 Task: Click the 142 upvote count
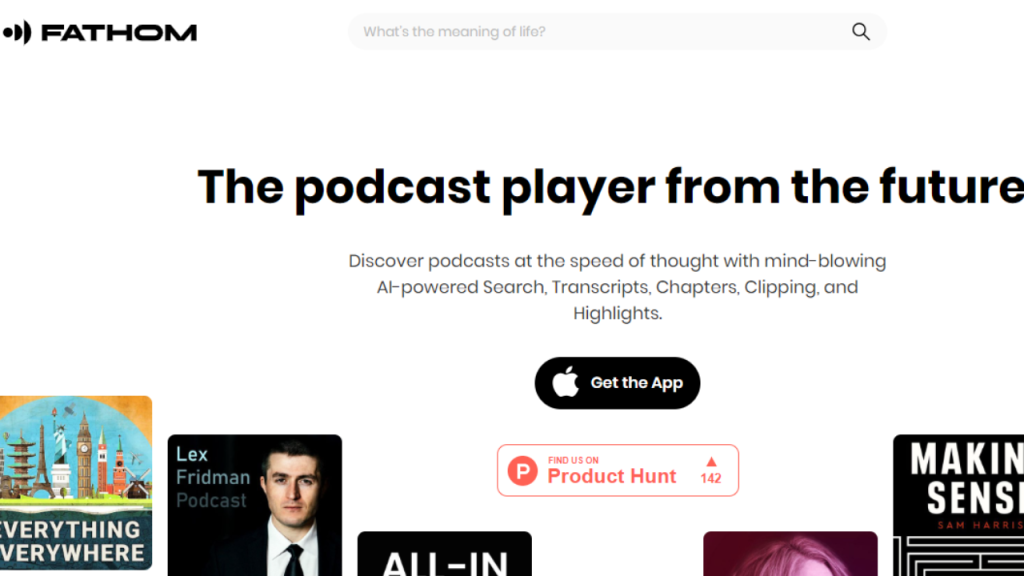[711, 479]
